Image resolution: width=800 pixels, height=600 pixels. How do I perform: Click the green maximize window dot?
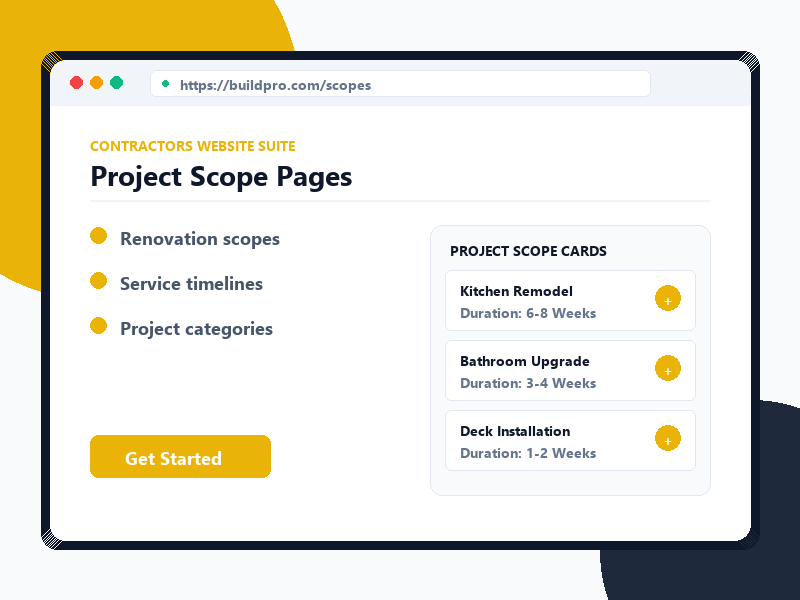116,83
